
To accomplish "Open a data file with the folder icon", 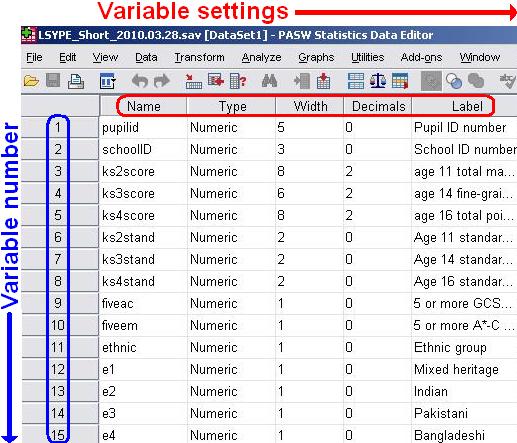I will tap(31, 81).
